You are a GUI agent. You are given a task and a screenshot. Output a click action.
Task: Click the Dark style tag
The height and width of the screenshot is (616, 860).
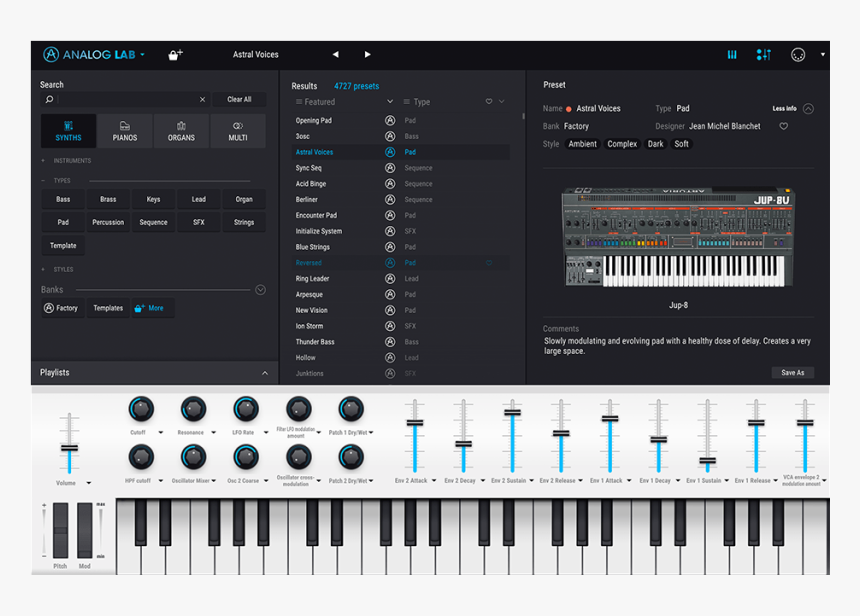[655, 144]
